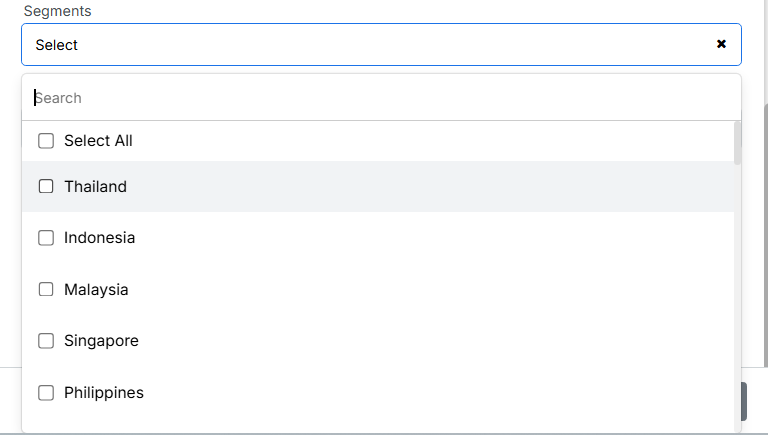Choose the Thailand option label

(96, 186)
